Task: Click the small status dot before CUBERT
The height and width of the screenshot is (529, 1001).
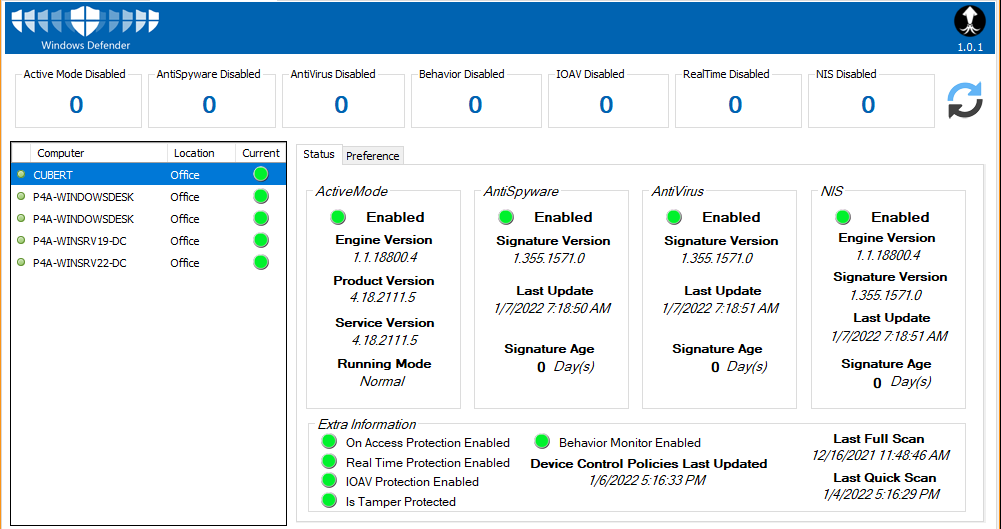Action: click(x=21, y=174)
